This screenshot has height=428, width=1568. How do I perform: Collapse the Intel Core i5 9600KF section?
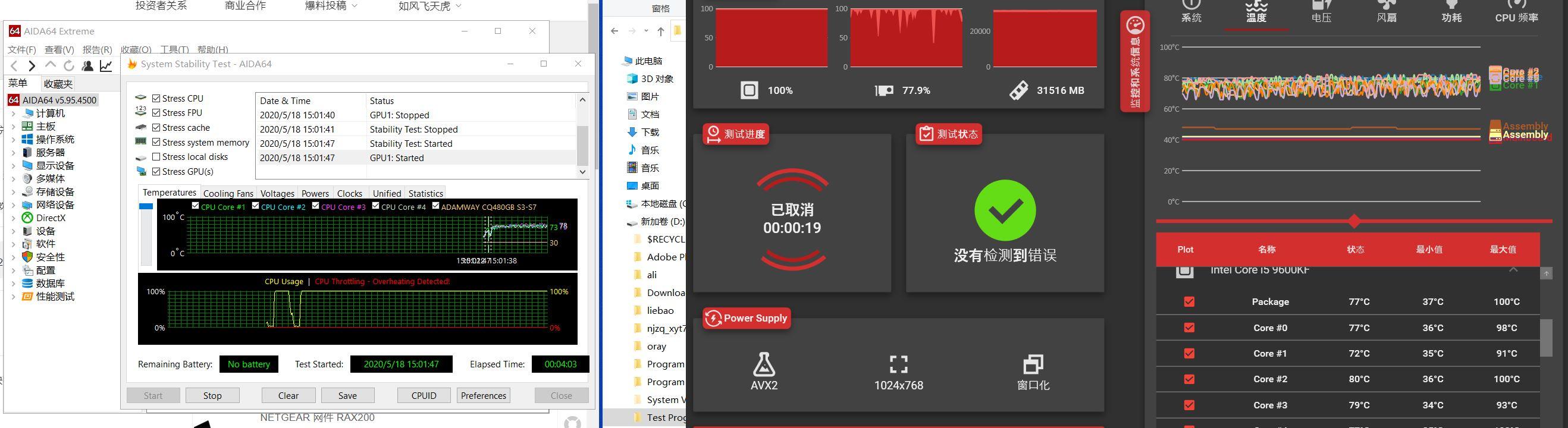(1513, 270)
